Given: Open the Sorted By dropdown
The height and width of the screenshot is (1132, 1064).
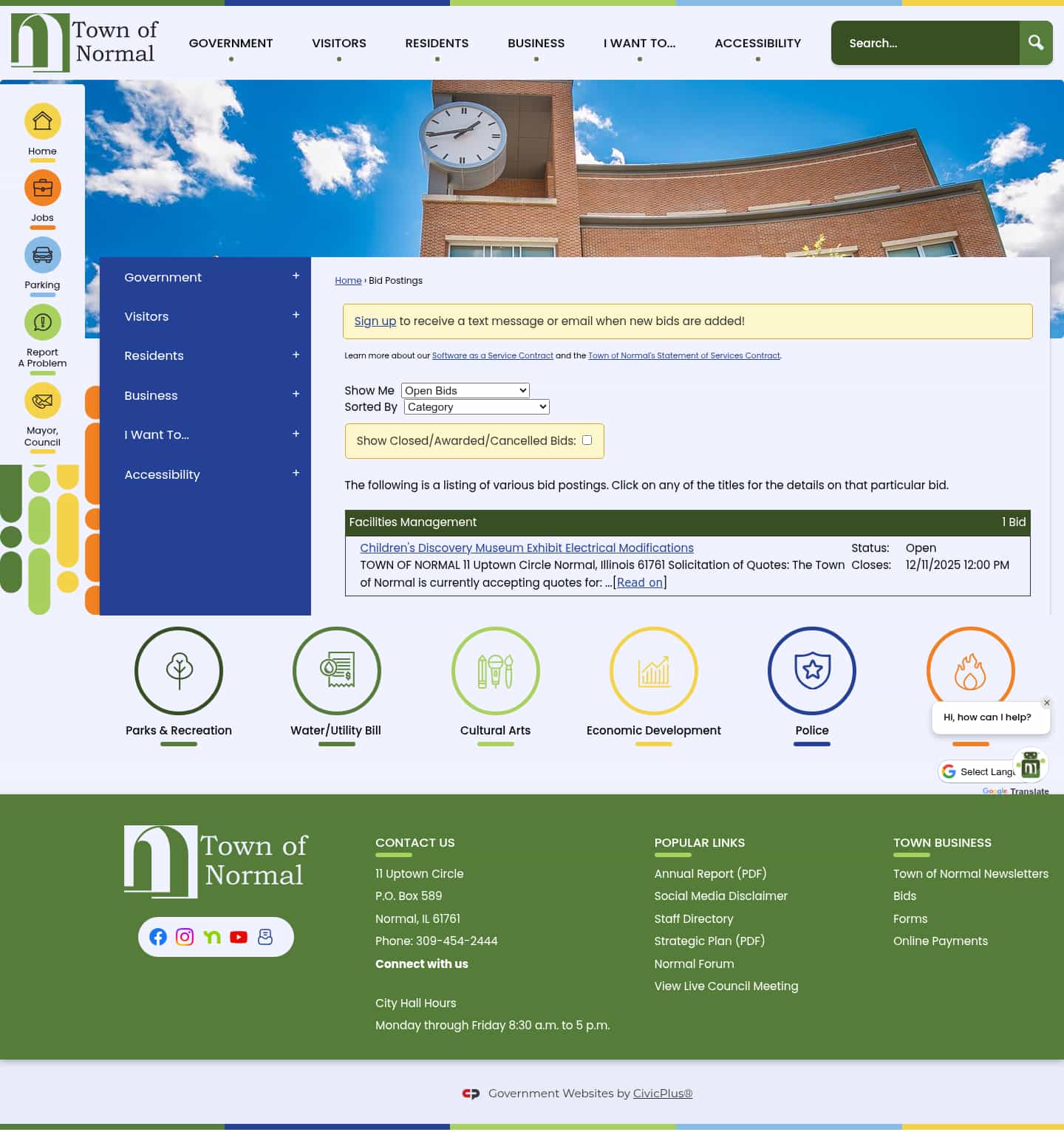Looking at the screenshot, I should click(476, 406).
